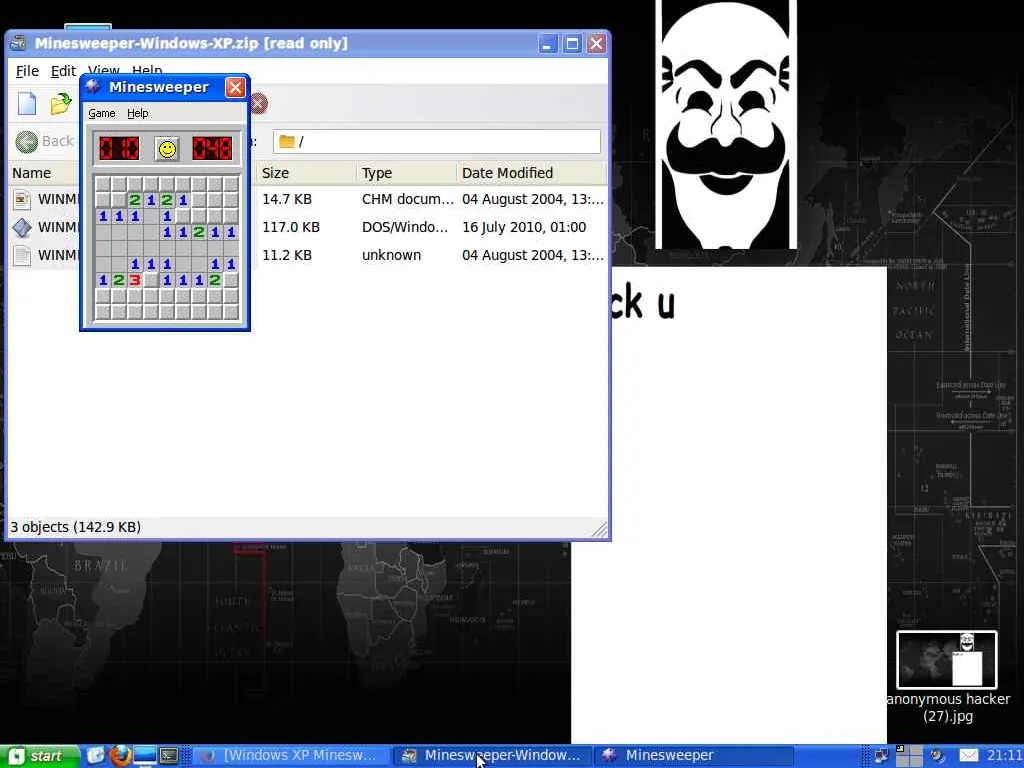Click the file manager icon beside Start

click(x=96, y=756)
